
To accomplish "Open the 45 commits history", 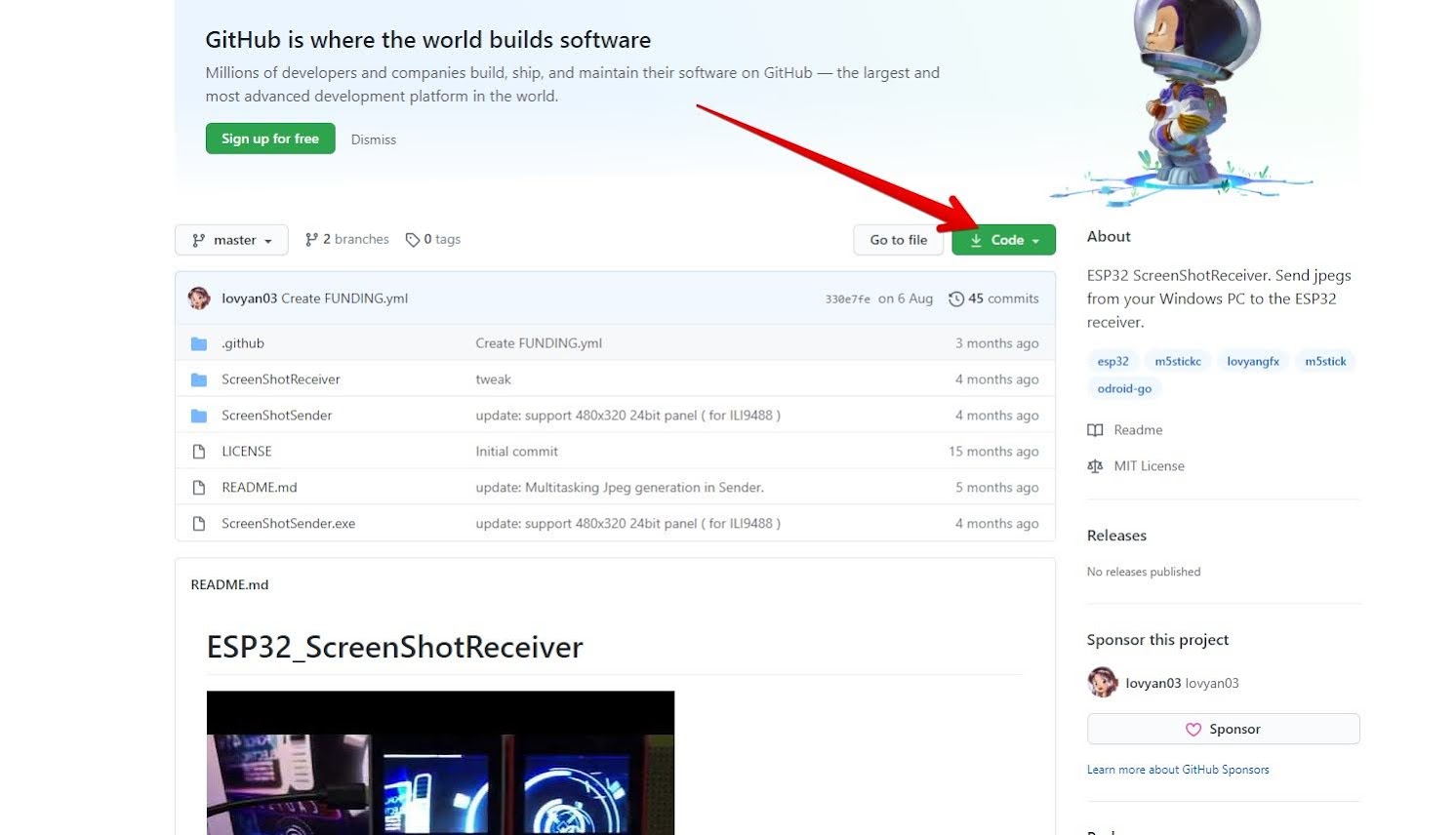I will coord(993,298).
